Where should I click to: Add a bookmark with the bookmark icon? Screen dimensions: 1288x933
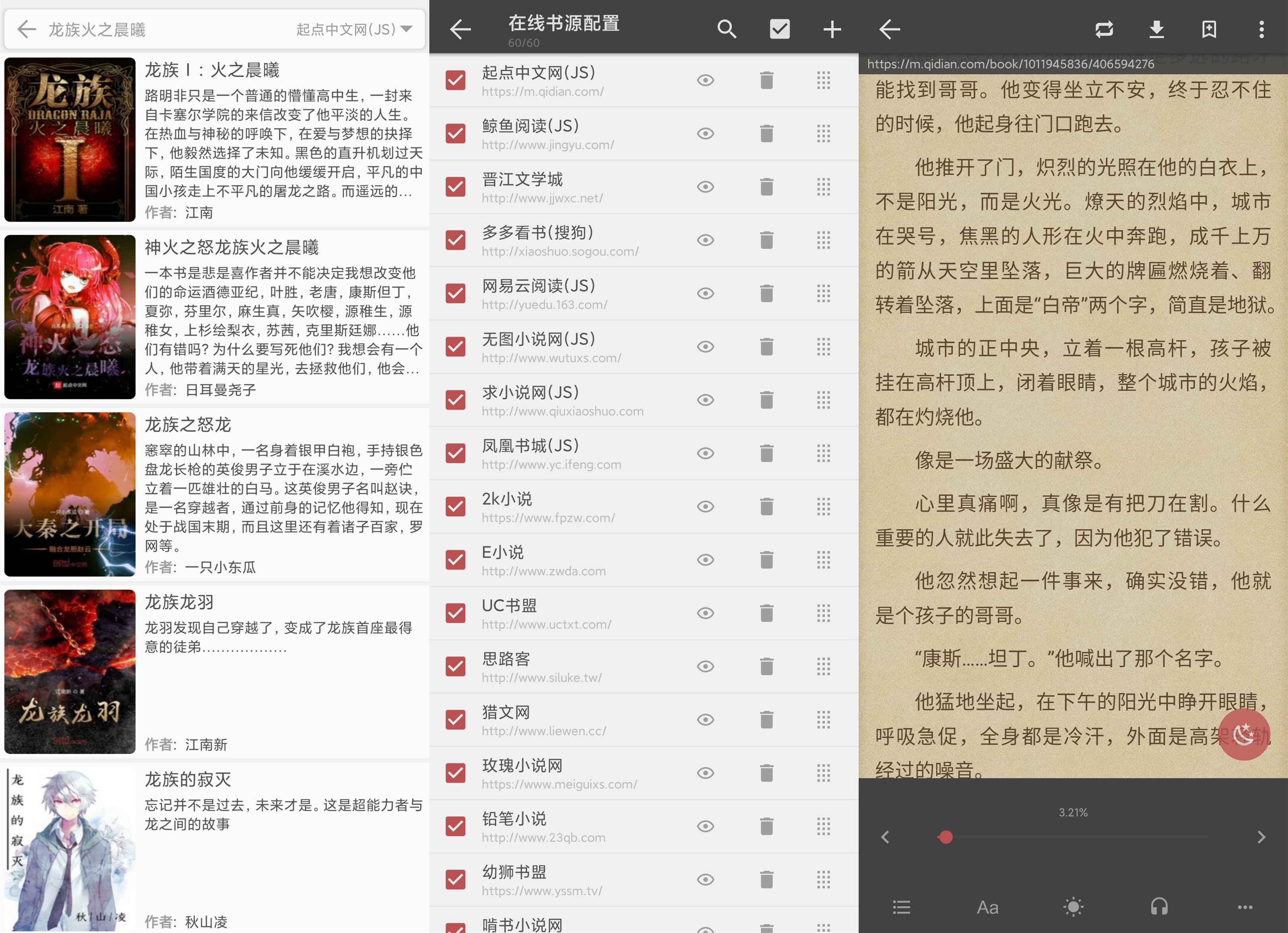(x=1209, y=29)
